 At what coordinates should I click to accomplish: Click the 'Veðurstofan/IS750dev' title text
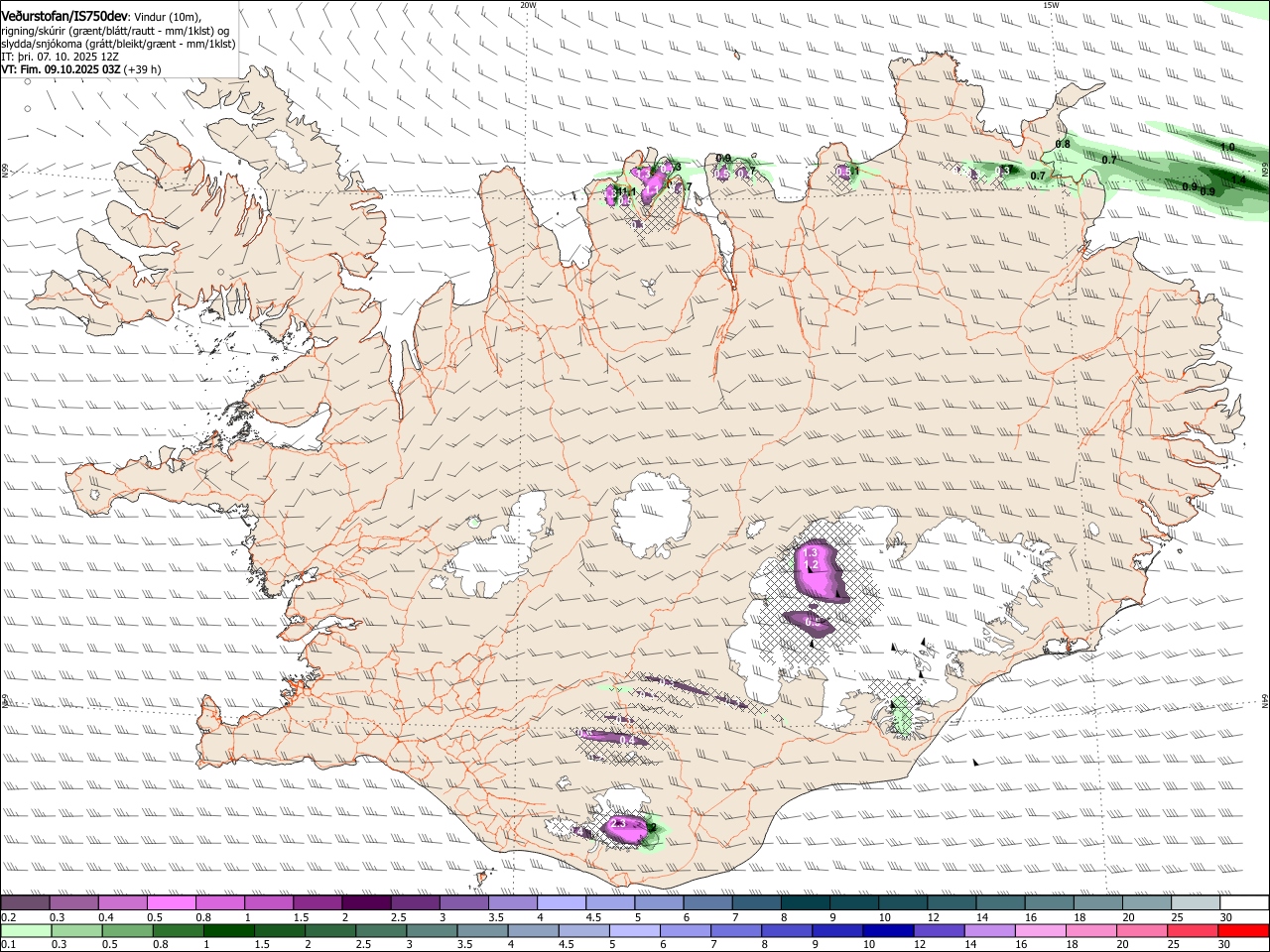click(63, 15)
